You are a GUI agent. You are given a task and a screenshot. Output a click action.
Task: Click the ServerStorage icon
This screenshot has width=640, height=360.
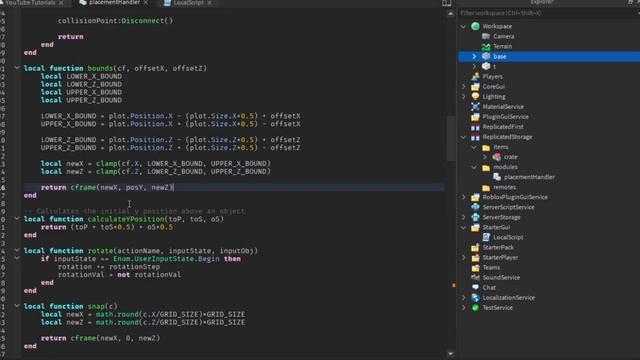click(475, 218)
